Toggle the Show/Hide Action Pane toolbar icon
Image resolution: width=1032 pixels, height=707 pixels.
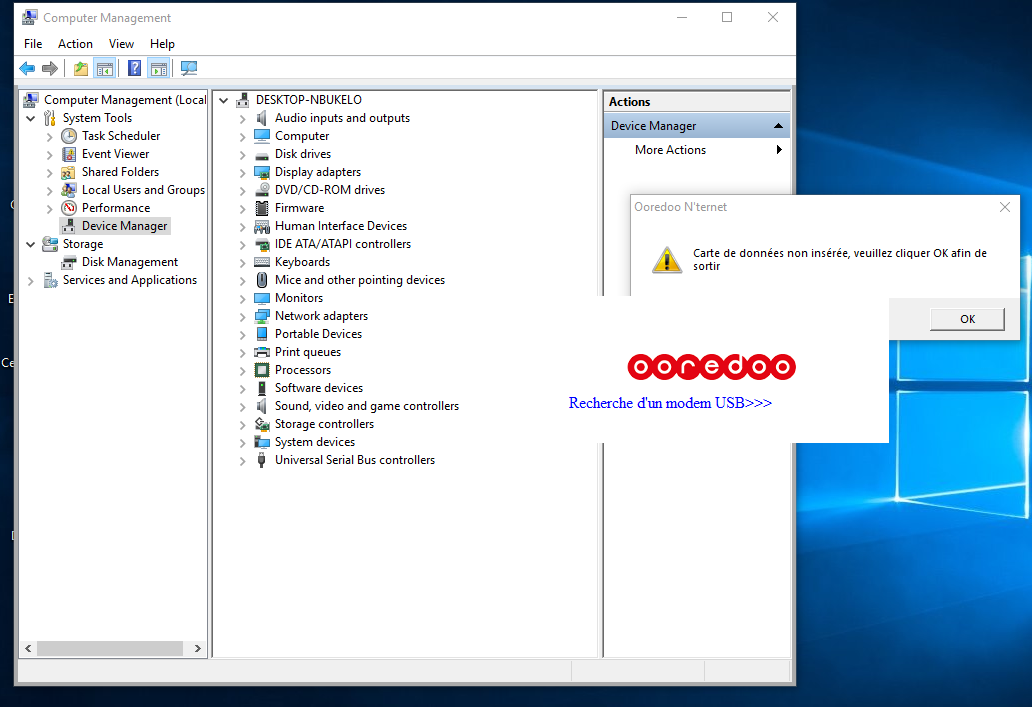coord(159,68)
